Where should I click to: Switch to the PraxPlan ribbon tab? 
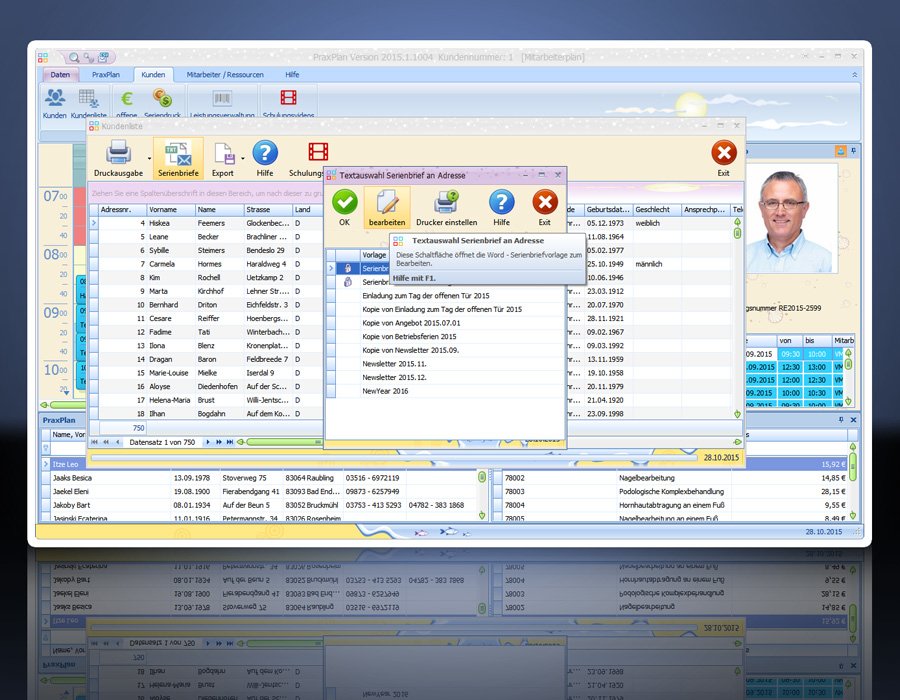[x=106, y=75]
